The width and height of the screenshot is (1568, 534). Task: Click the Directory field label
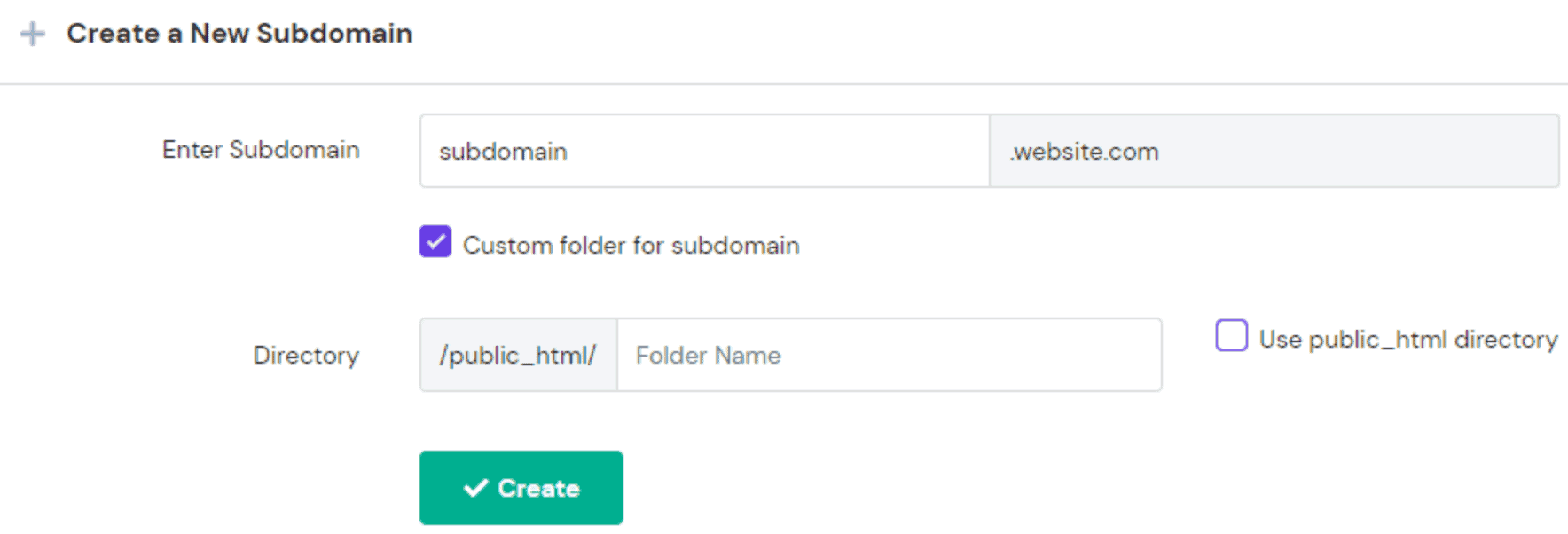click(x=306, y=355)
